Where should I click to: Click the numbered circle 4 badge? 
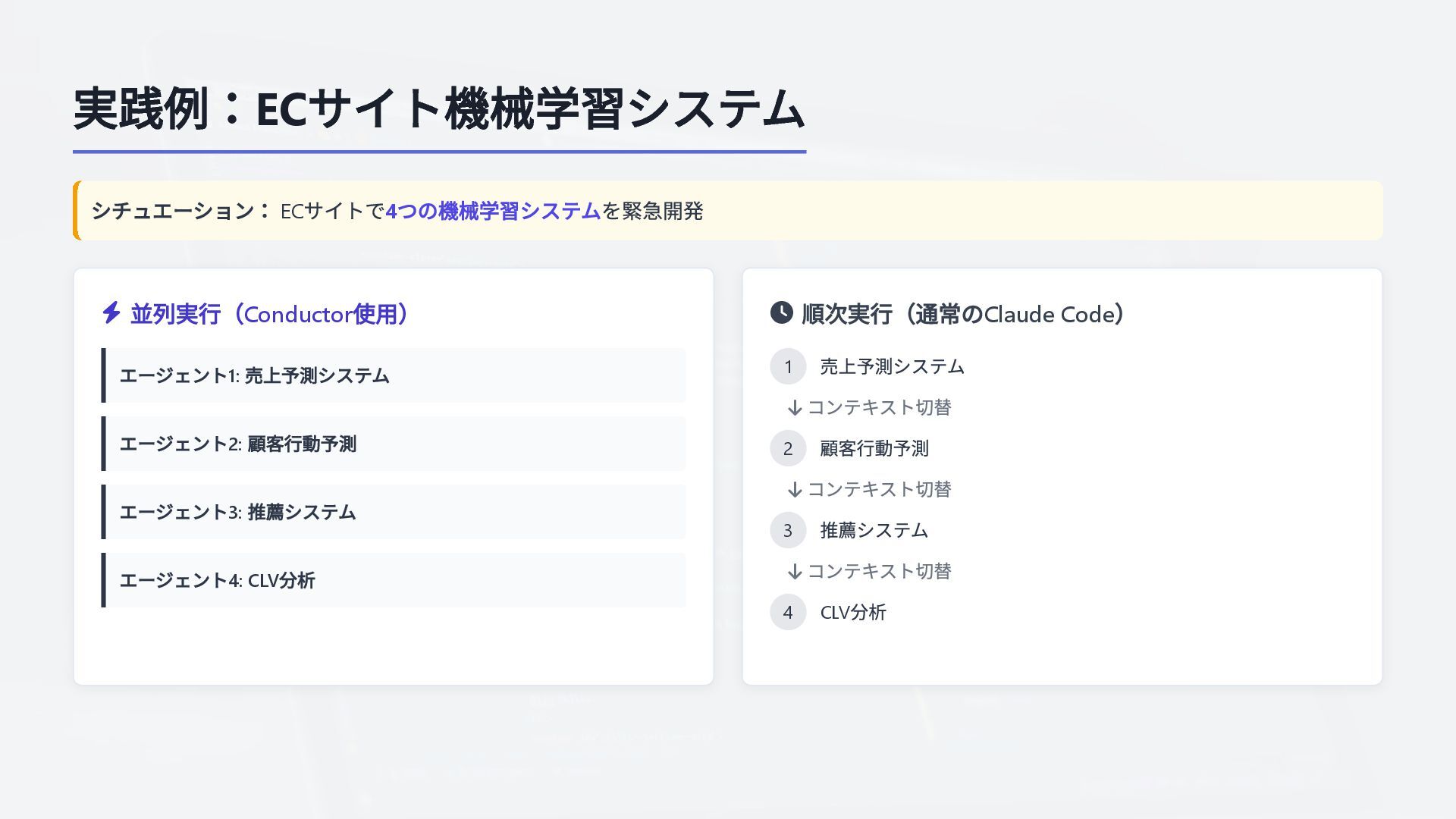tap(788, 613)
